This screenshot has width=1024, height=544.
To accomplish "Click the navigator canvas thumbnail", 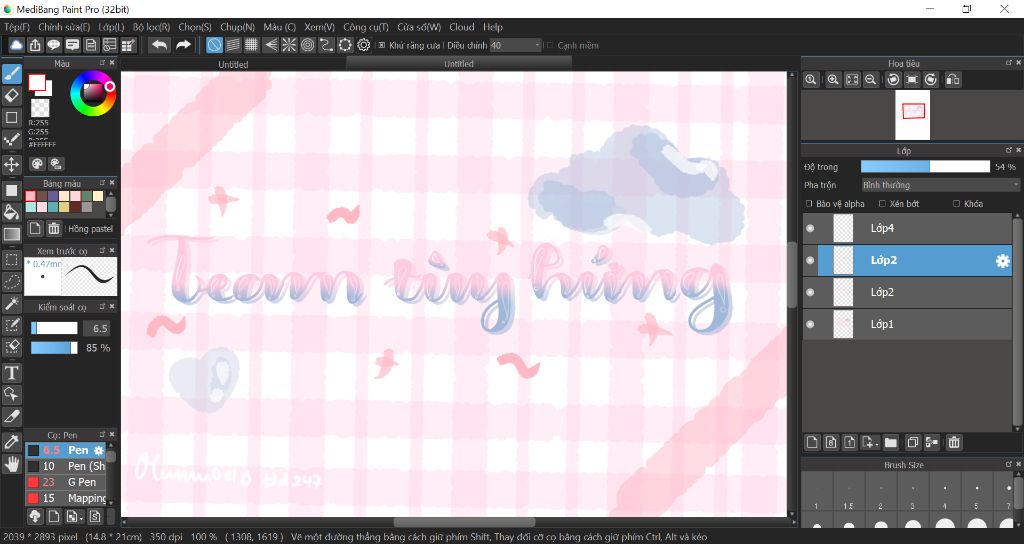I will (912, 115).
